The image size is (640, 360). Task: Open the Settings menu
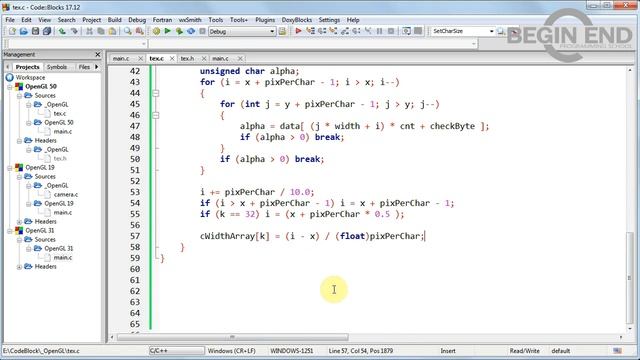pyautogui.click(x=329, y=20)
